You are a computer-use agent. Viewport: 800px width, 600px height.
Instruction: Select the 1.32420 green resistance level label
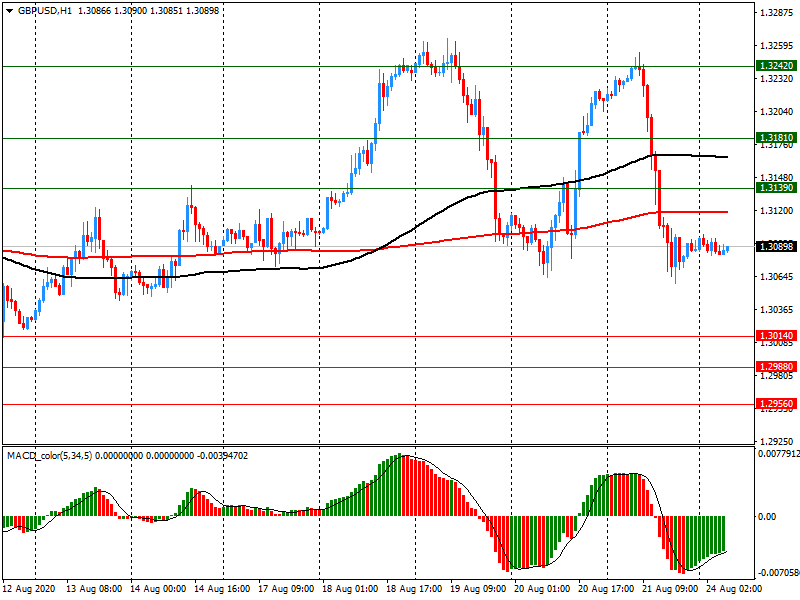click(x=777, y=66)
